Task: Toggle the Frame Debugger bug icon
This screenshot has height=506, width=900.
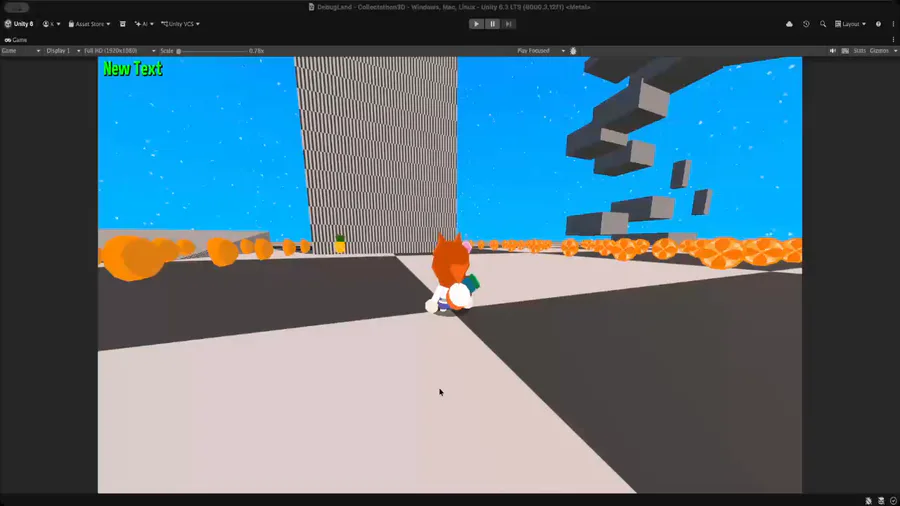Action: coord(573,51)
